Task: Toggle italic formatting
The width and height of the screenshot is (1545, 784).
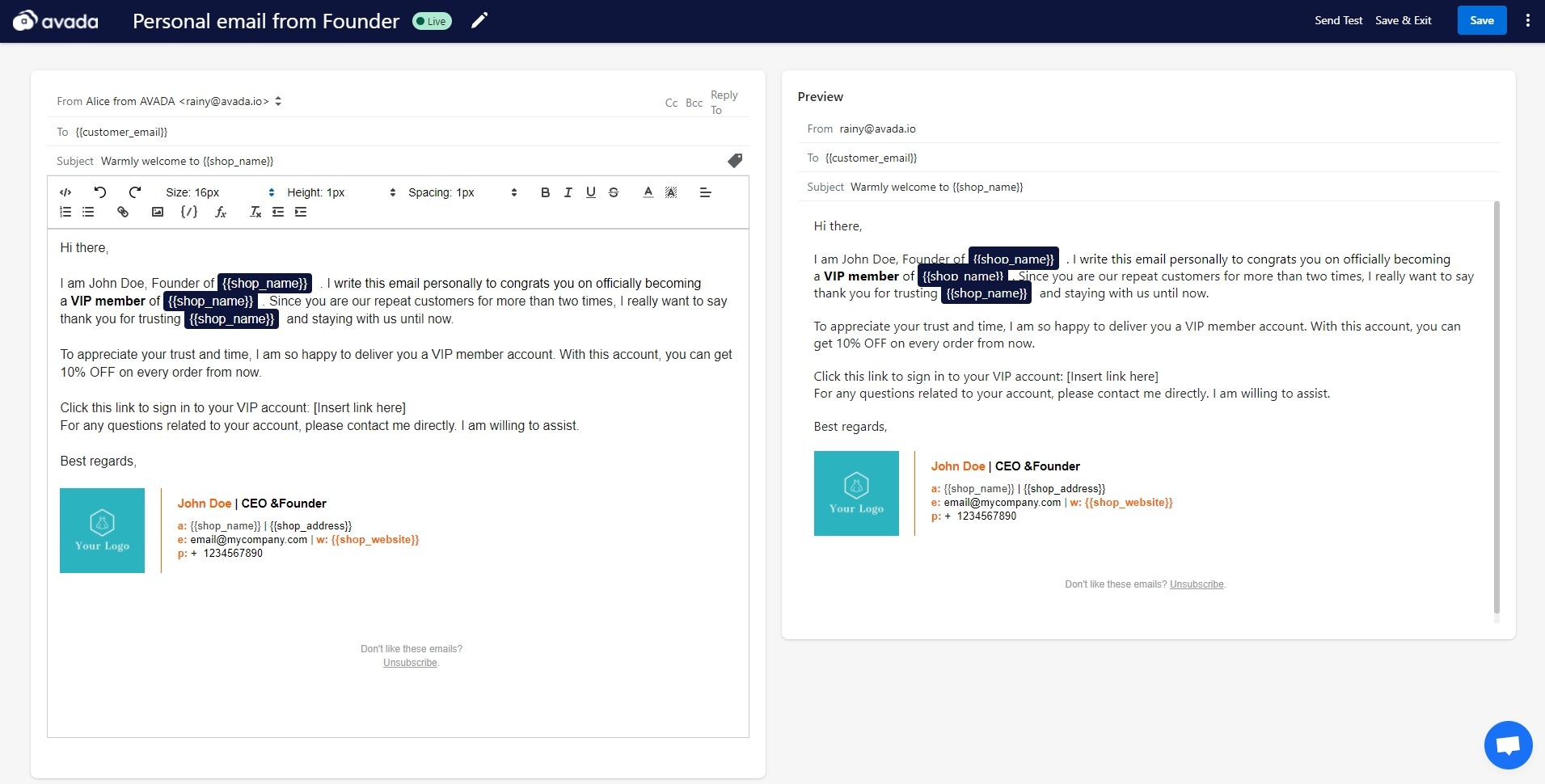Action: (568, 192)
